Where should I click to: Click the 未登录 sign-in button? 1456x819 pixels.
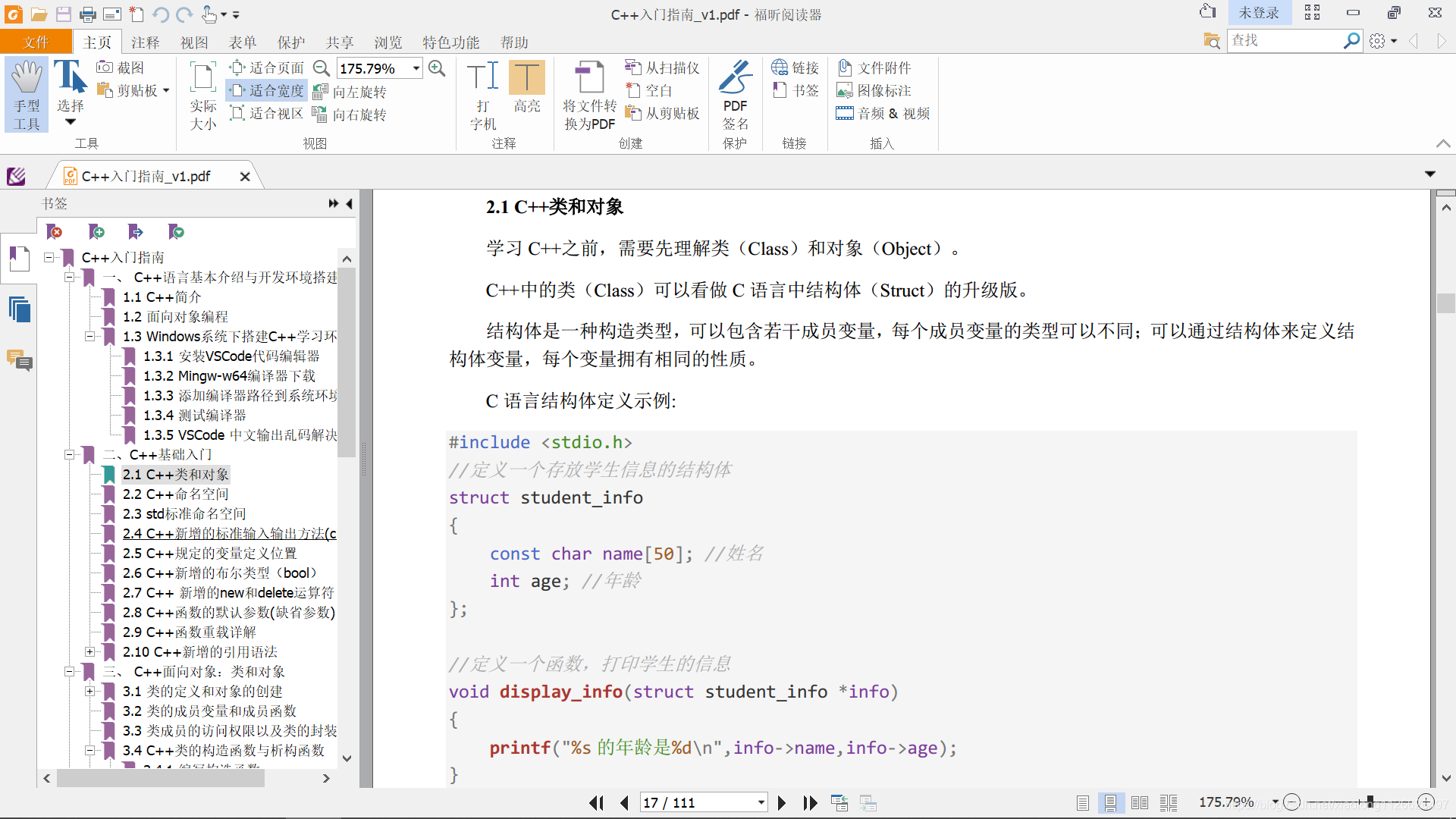click(x=1258, y=13)
